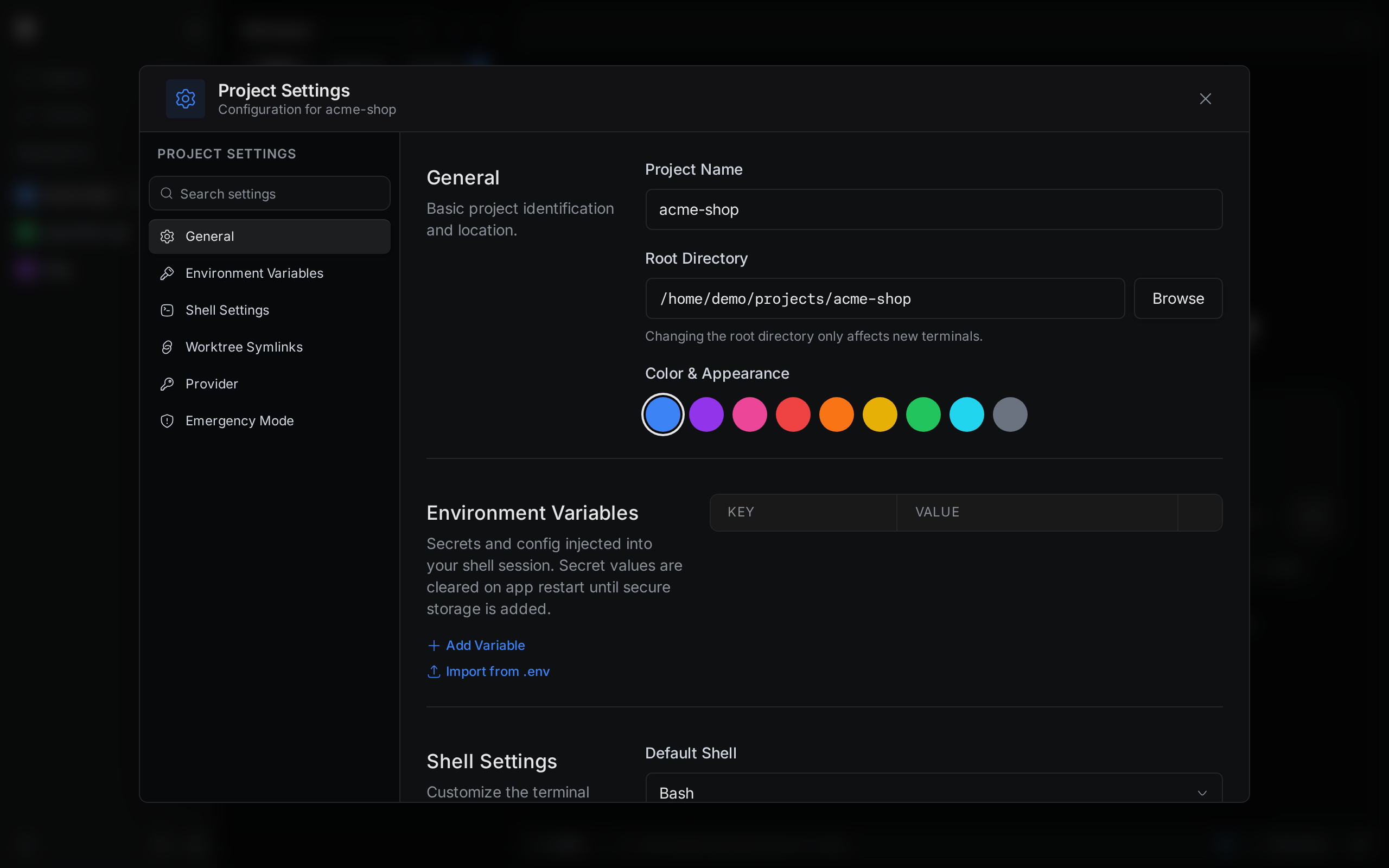1389x868 pixels.
Task: Choose the pink color swatch
Action: coord(750,414)
